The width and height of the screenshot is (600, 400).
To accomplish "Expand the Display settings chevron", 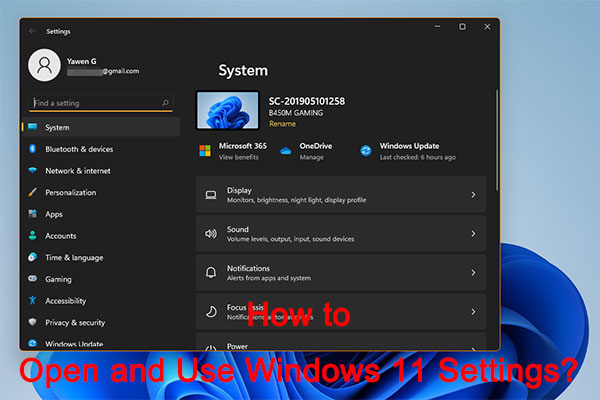I will pos(473,195).
